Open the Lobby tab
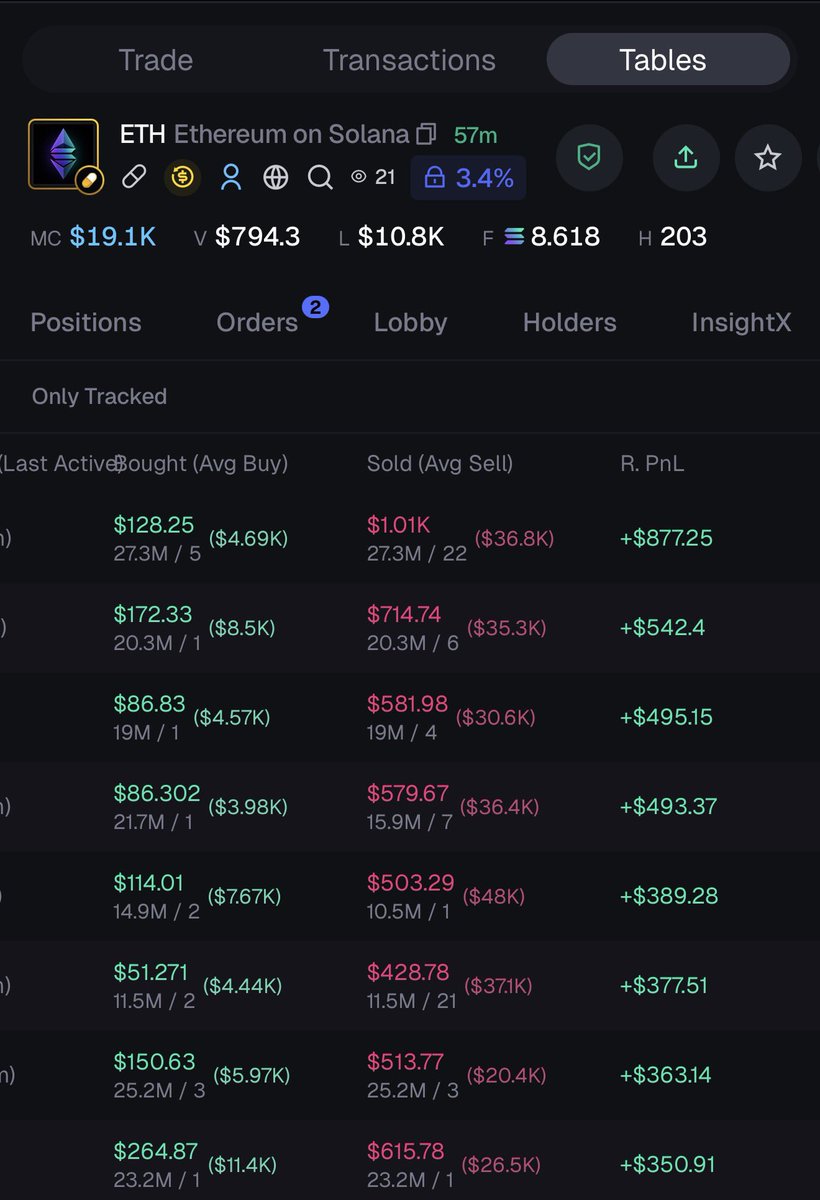The width and height of the screenshot is (820, 1200). (x=410, y=322)
